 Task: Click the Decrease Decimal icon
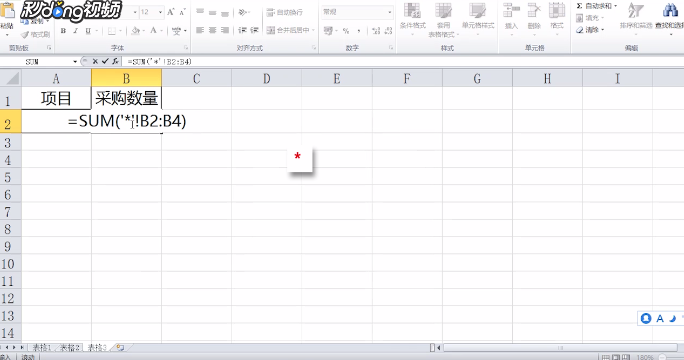tap(388, 31)
